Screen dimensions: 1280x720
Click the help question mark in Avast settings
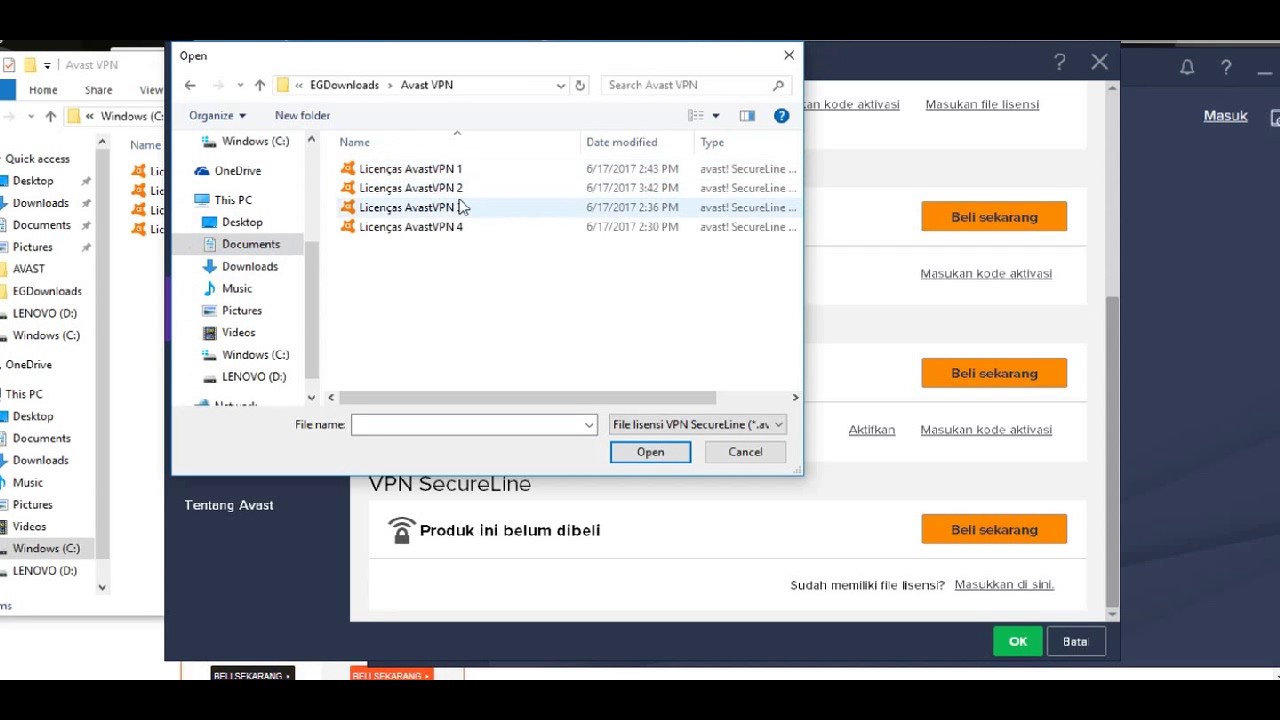(x=1060, y=63)
